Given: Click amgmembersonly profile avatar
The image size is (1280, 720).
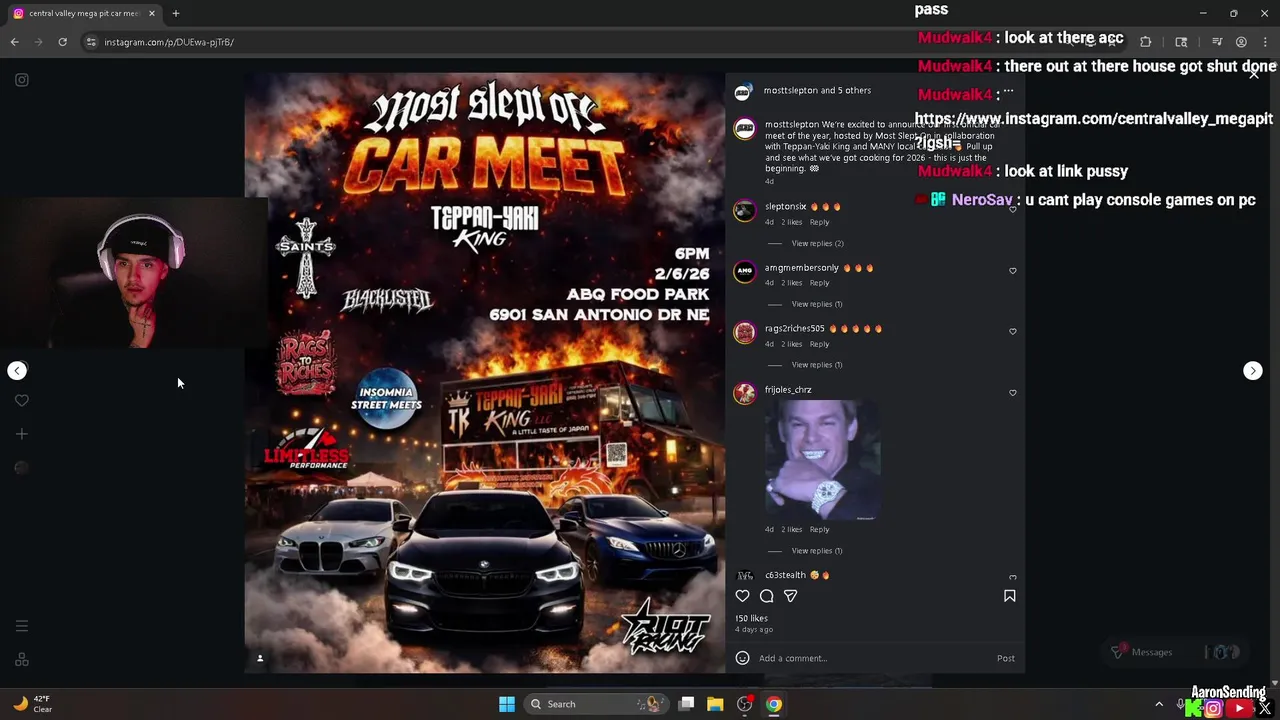Looking at the screenshot, I should point(745,272).
